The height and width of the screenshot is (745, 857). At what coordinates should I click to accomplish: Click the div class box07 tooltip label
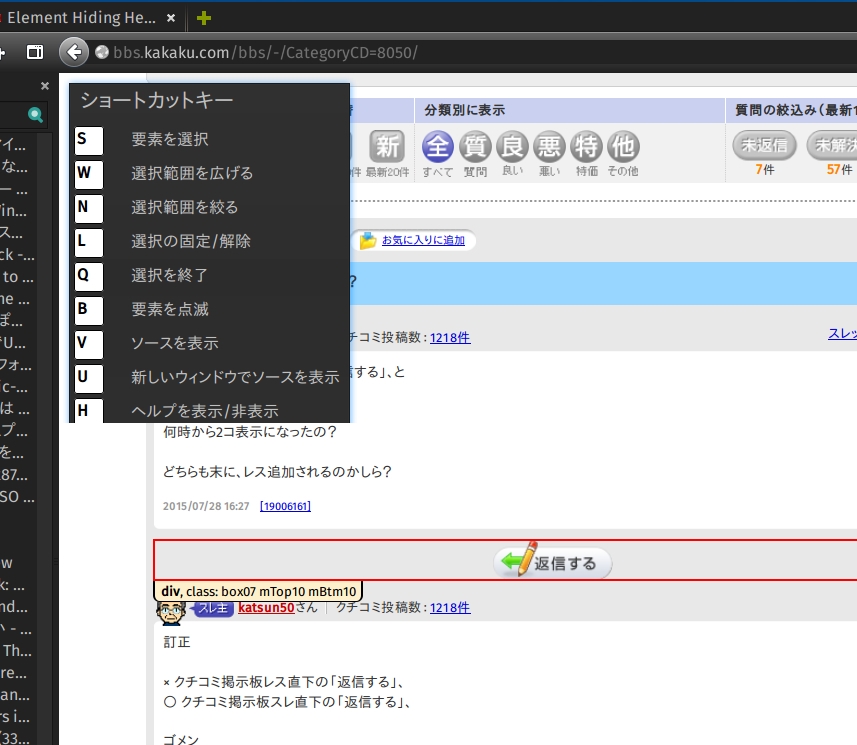(x=258, y=591)
